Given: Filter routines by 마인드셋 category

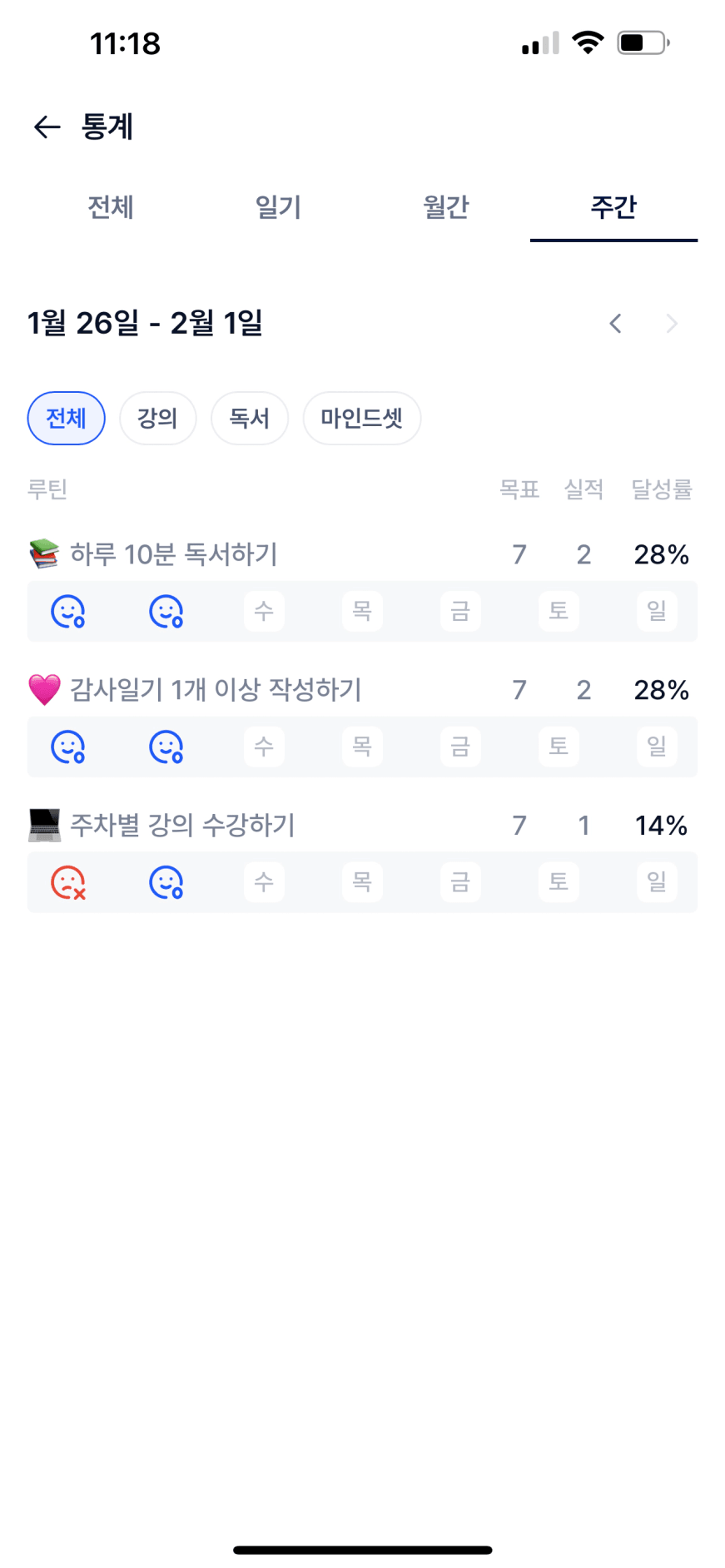Looking at the screenshot, I should 361,418.
